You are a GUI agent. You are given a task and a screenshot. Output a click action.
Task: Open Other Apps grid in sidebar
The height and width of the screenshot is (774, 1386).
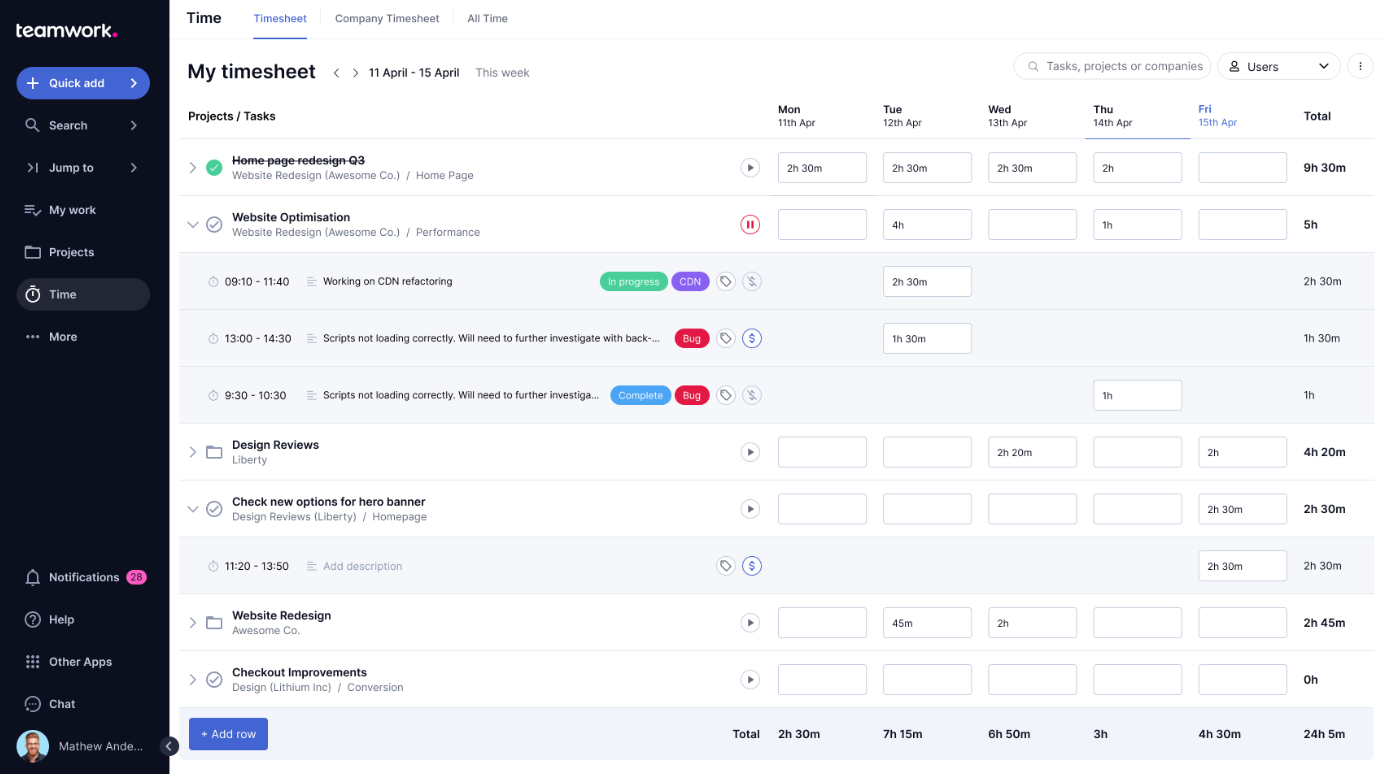[80, 662]
